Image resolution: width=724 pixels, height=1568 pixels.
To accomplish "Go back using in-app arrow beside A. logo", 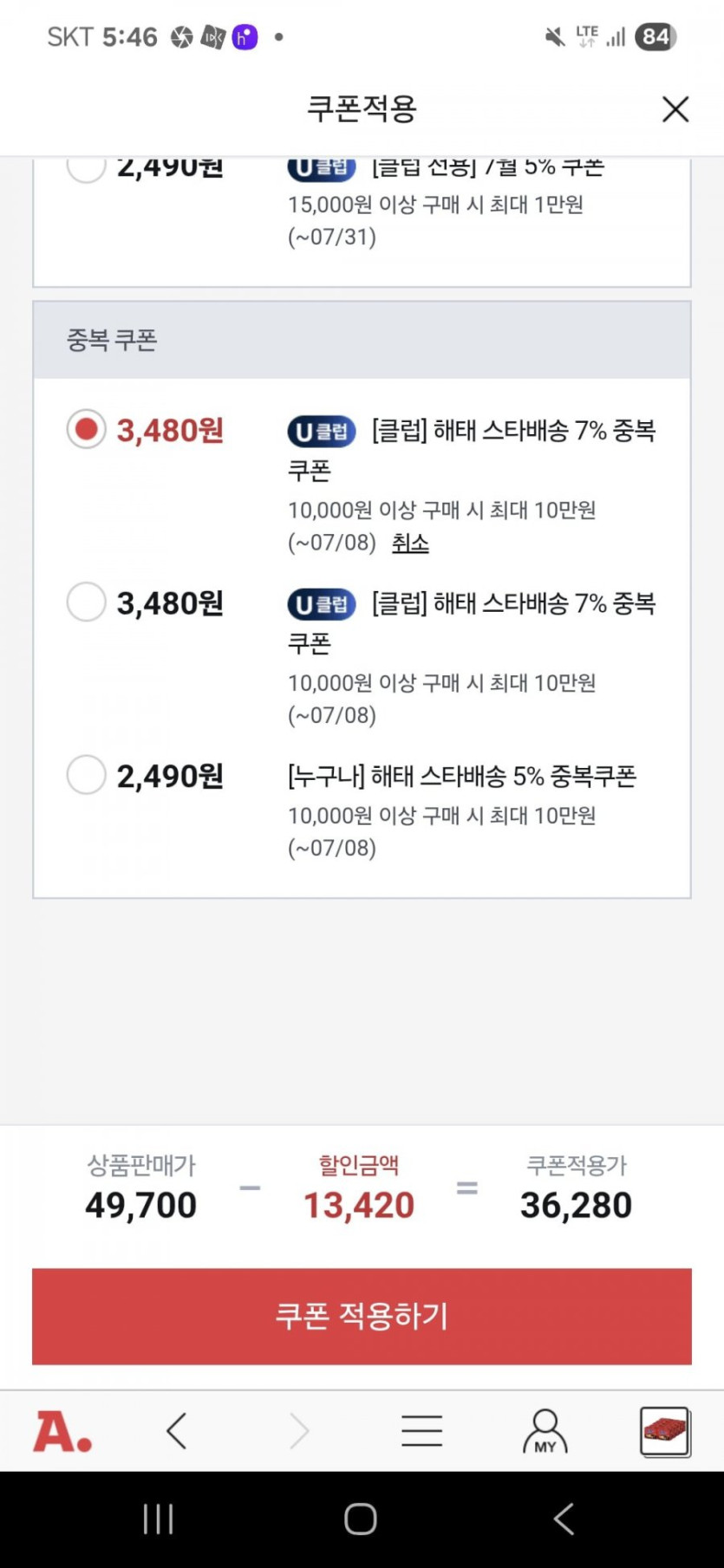I will click(x=177, y=1431).
